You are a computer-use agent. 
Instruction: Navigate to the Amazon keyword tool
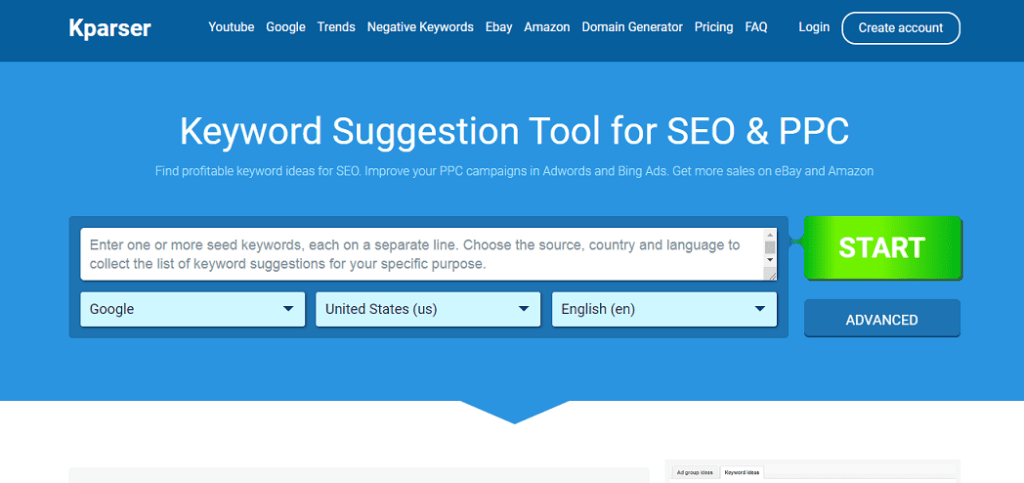pos(546,27)
